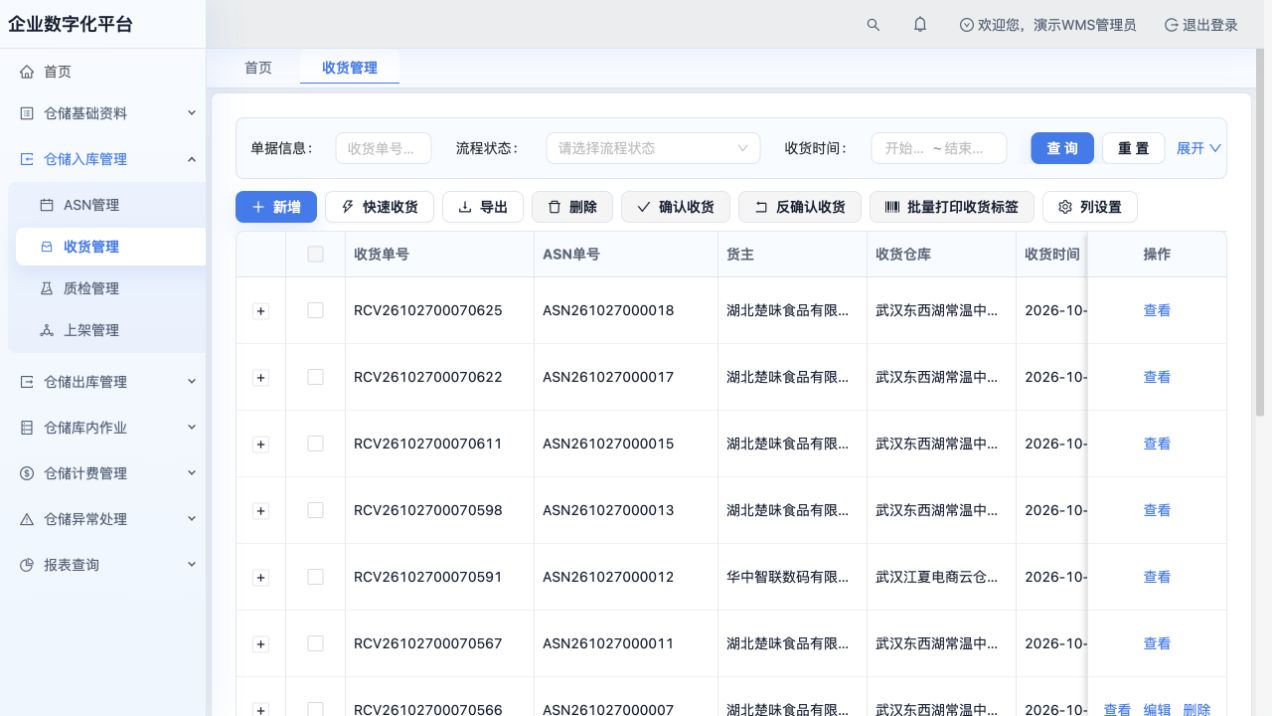Click the 删除 toolbar button
Screen dimensions: 1272x716
click(x=572, y=207)
